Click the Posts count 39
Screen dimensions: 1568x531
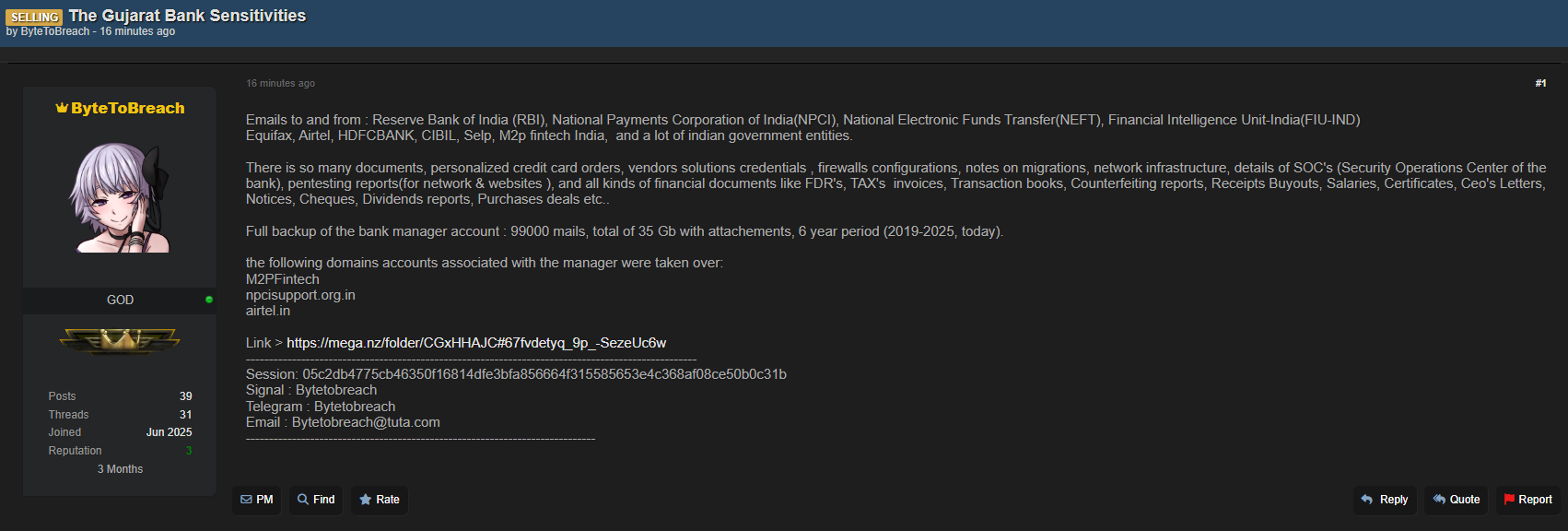pyautogui.click(x=186, y=396)
